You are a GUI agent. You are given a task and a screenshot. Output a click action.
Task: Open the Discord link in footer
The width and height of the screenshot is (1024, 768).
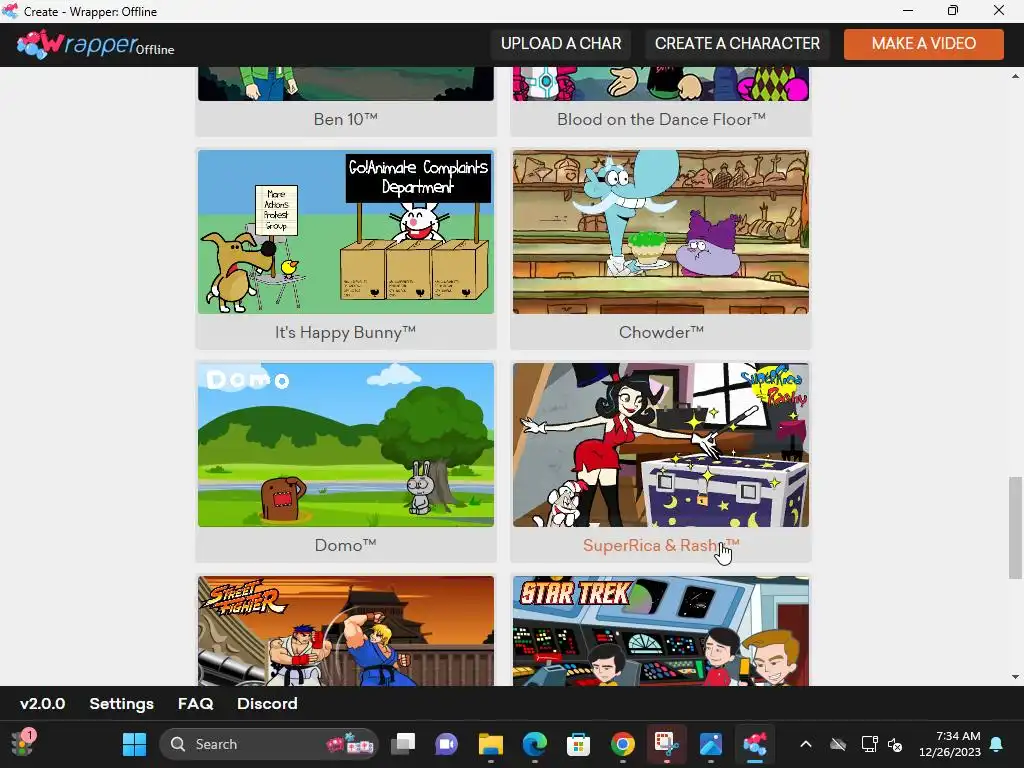pyautogui.click(x=267, y=703)
